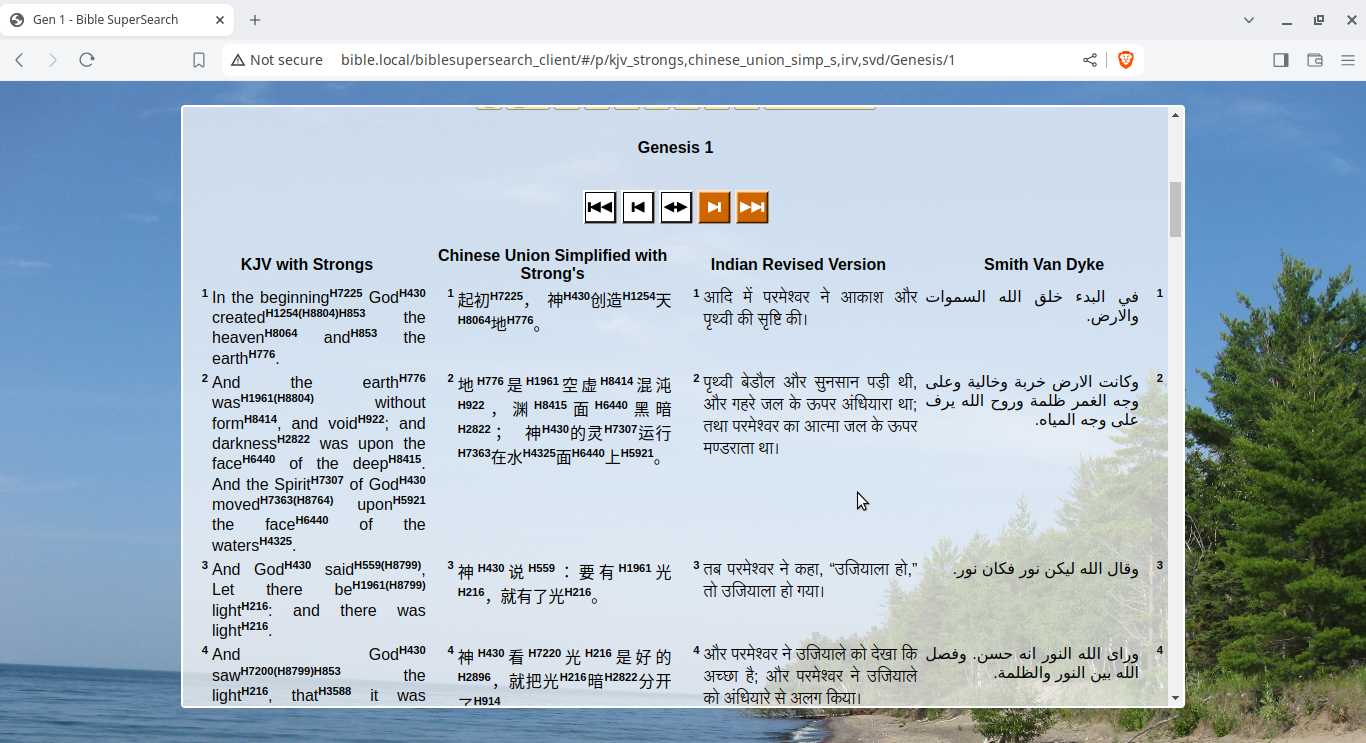Click the share icon in the address bar

point(1090,60)
